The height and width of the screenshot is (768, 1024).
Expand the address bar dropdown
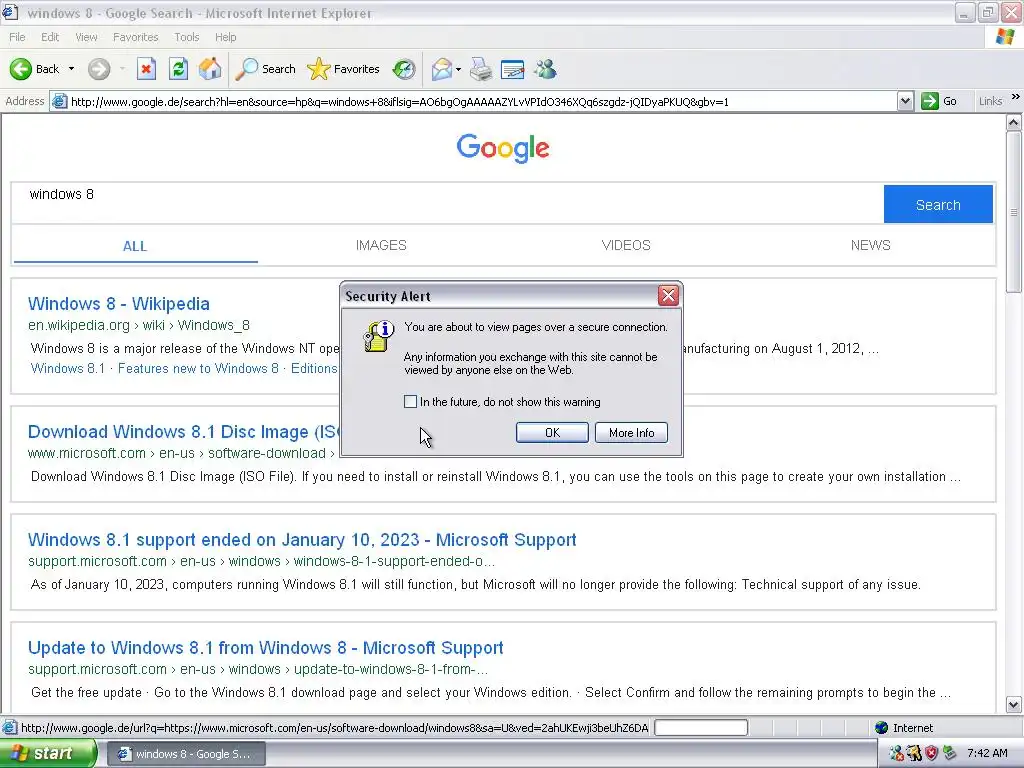click(905, 101)
